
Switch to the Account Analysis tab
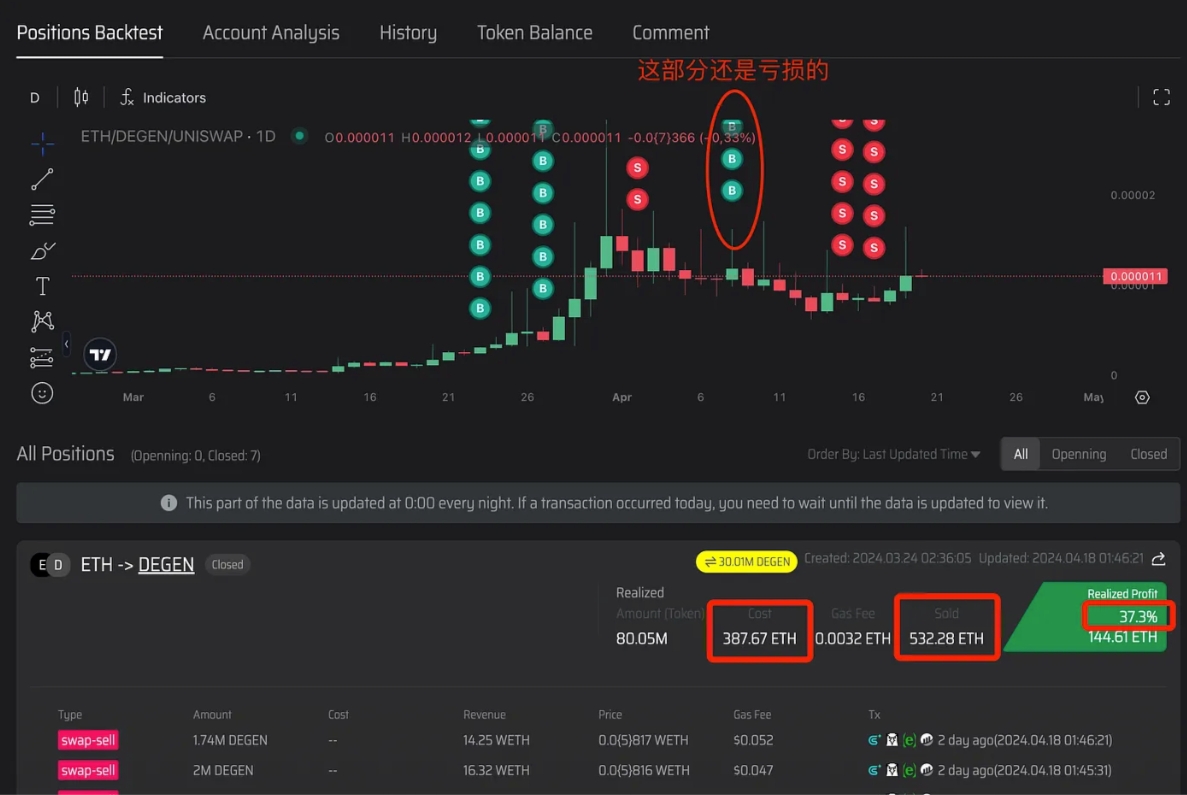(x=271, y=33)
